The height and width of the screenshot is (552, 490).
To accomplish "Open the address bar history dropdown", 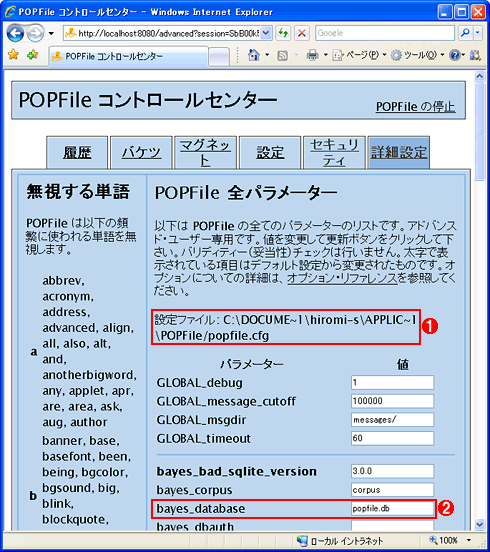I will pyautogui.click(x=266, y=33).
